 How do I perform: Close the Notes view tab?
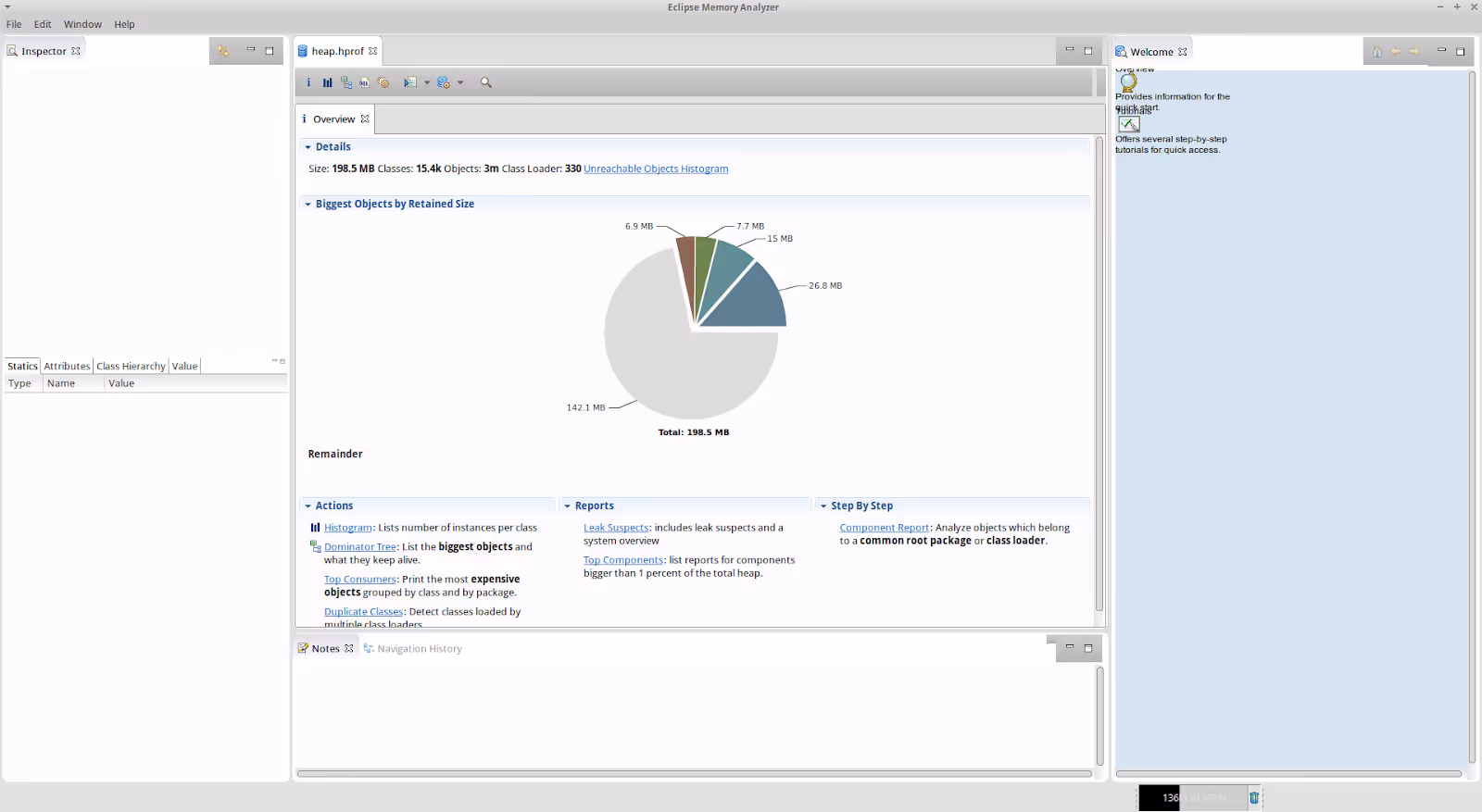point(349,648)
